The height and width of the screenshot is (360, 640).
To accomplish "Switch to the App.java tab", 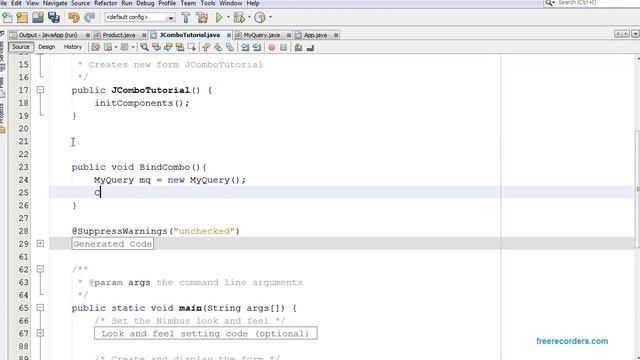I will pyautogui.click(x=315, y=35).
